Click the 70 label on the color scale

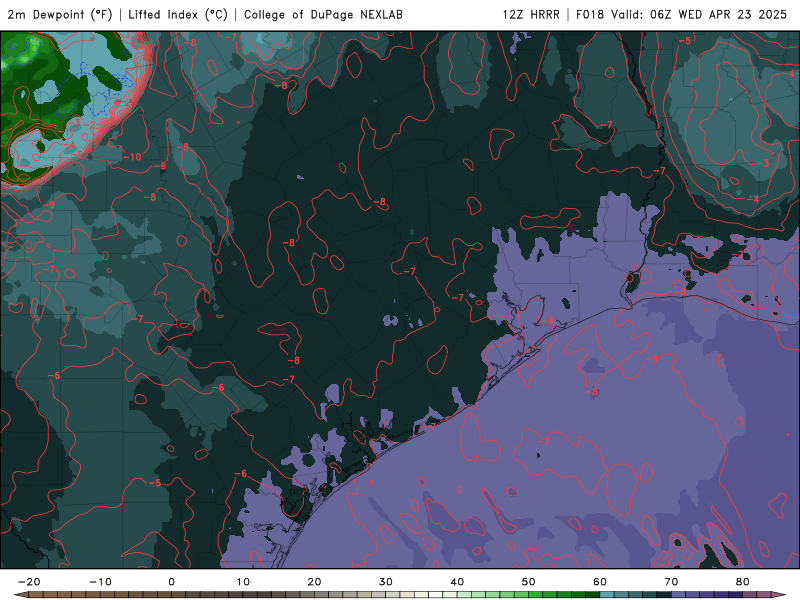click(x=671, y=582)
